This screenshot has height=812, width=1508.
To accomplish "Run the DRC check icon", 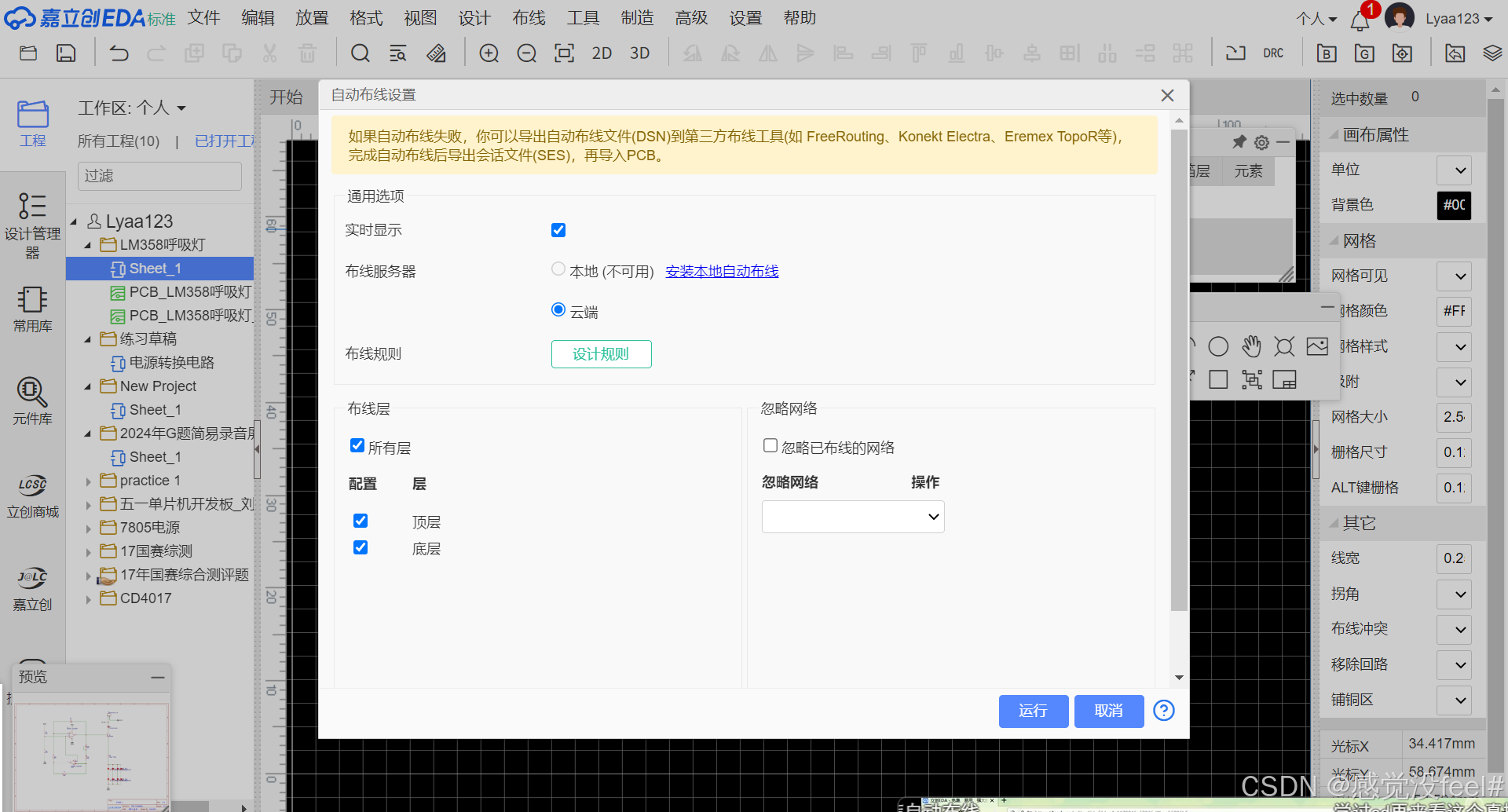I will (1273, 53).
